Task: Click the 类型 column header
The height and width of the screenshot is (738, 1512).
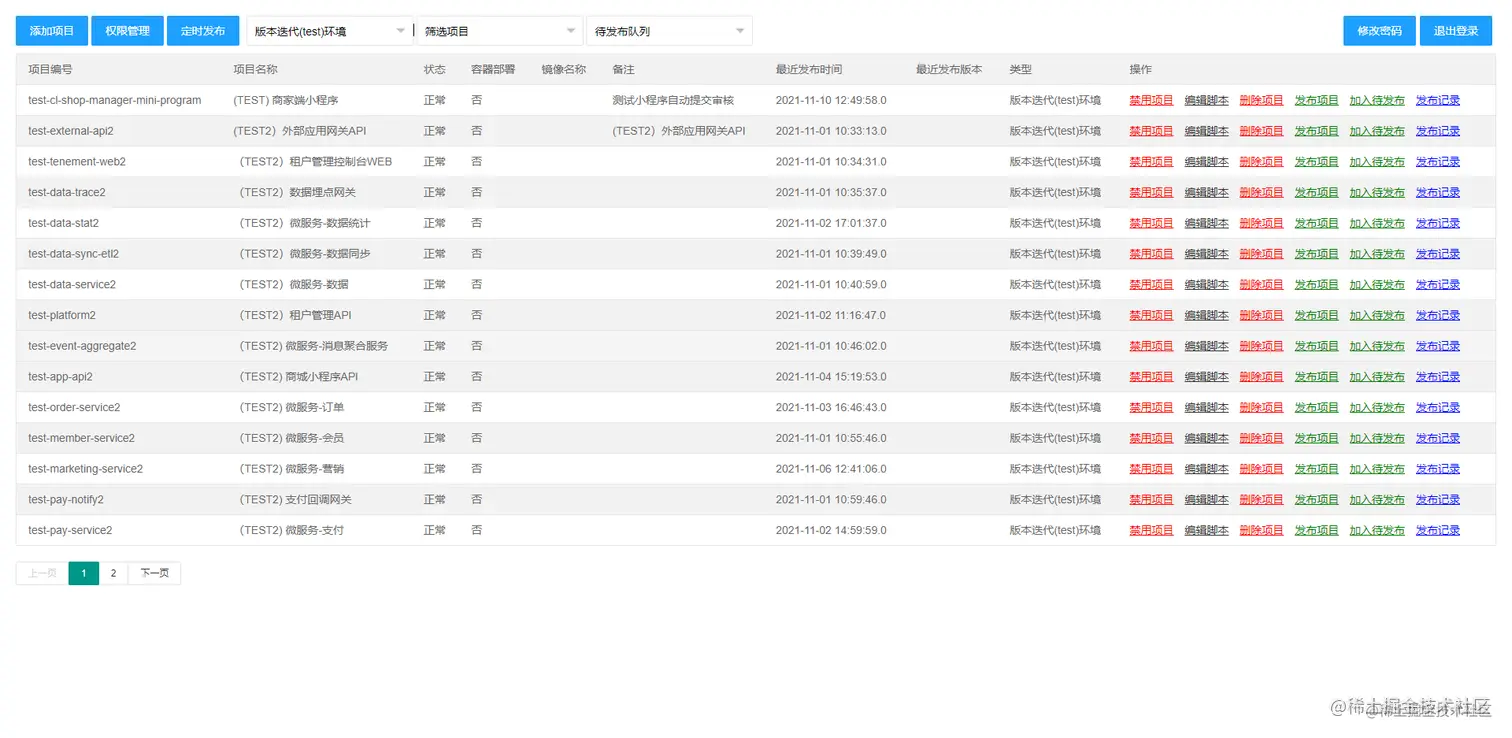Action: click(x=1020, y=70)
